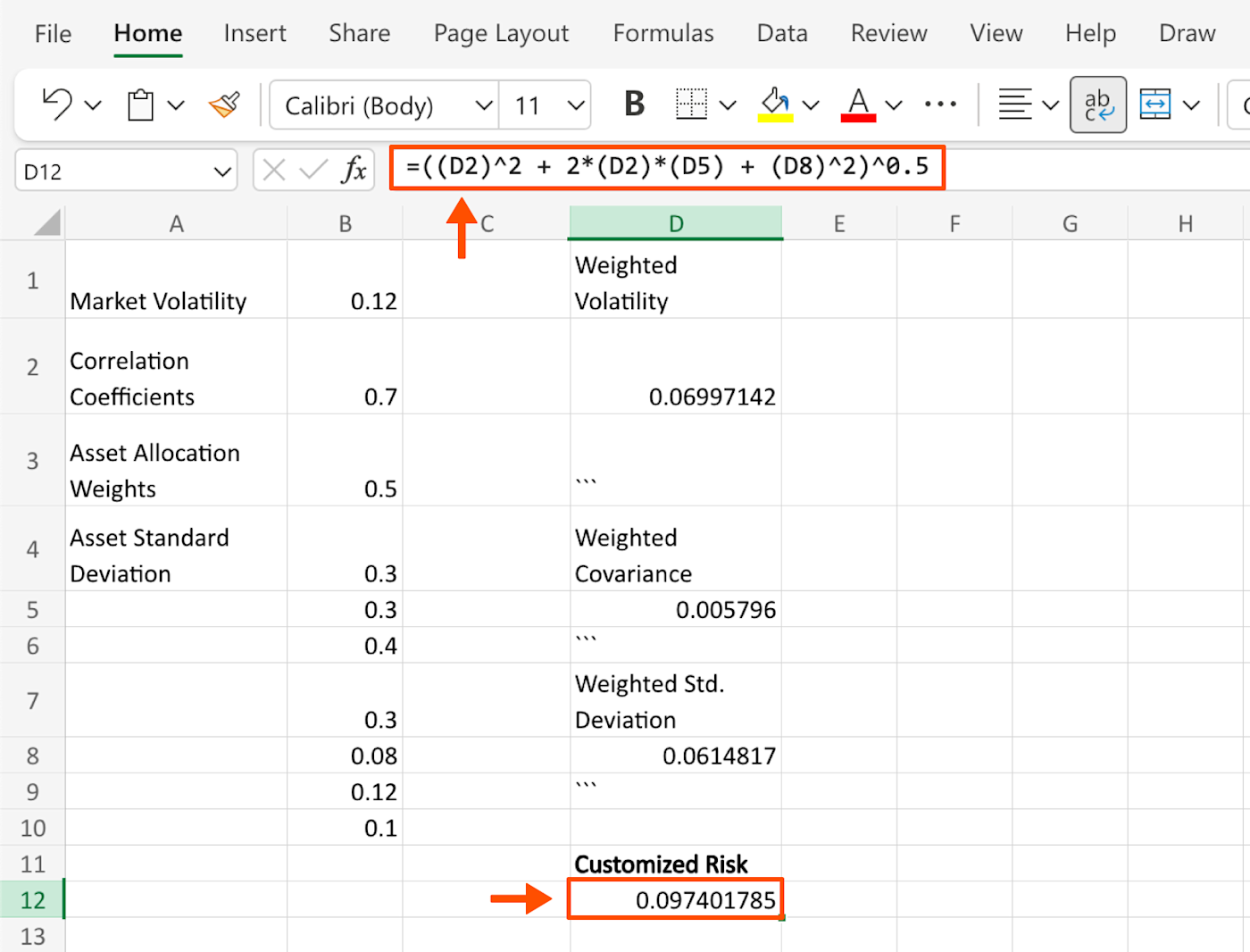Select the Weighted Covariance label cell
Screen dimensions: 1250x952
676,548
